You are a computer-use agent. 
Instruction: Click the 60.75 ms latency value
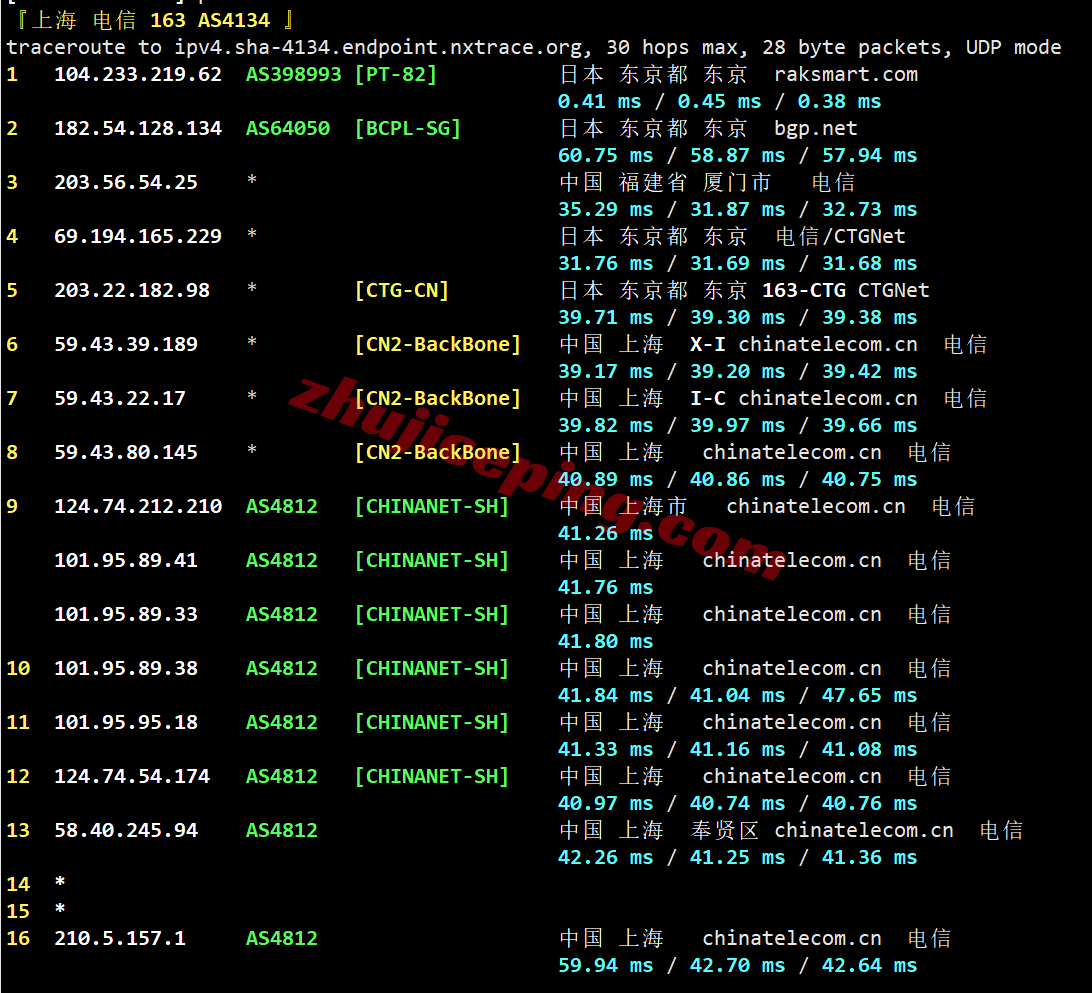pyautogui.click(x=605, y=155)
